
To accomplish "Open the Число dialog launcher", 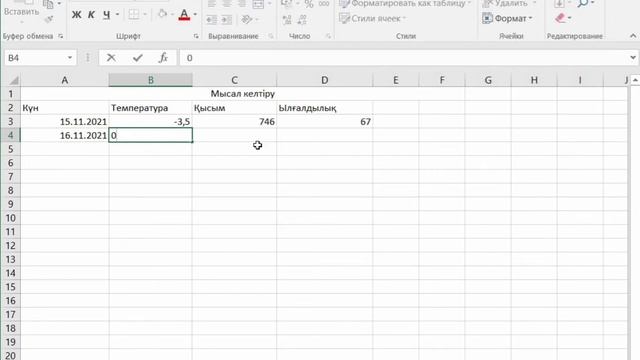I will click(x=328, y=36).
